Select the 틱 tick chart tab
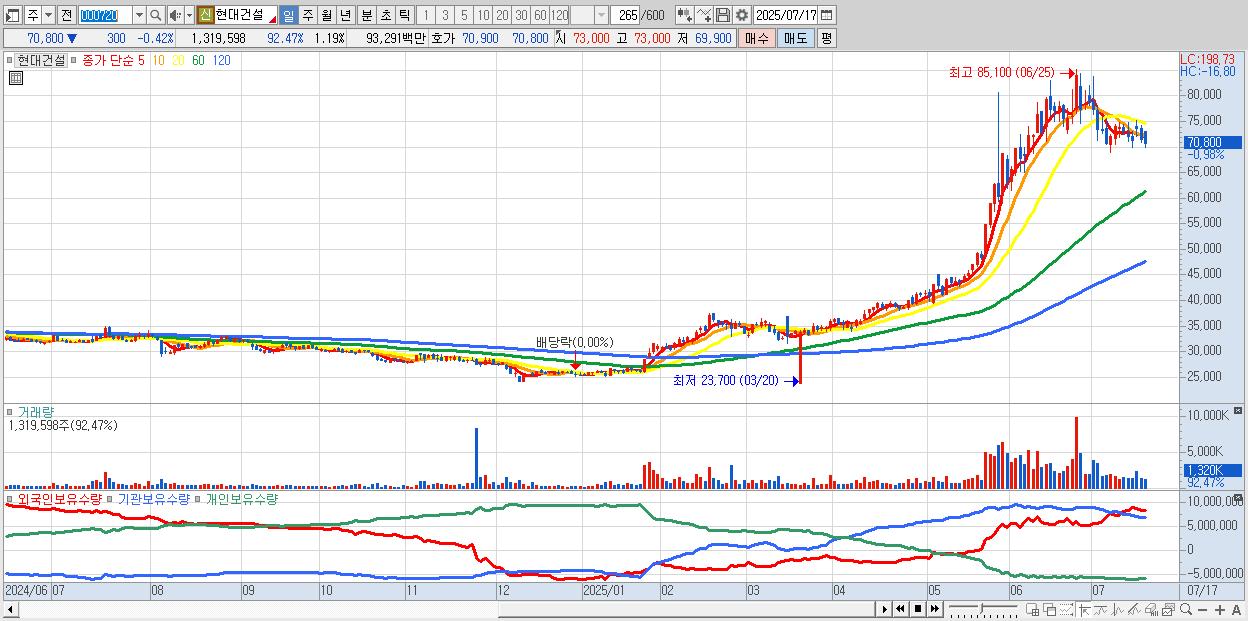1248x621 pixels. click(403, 15)
